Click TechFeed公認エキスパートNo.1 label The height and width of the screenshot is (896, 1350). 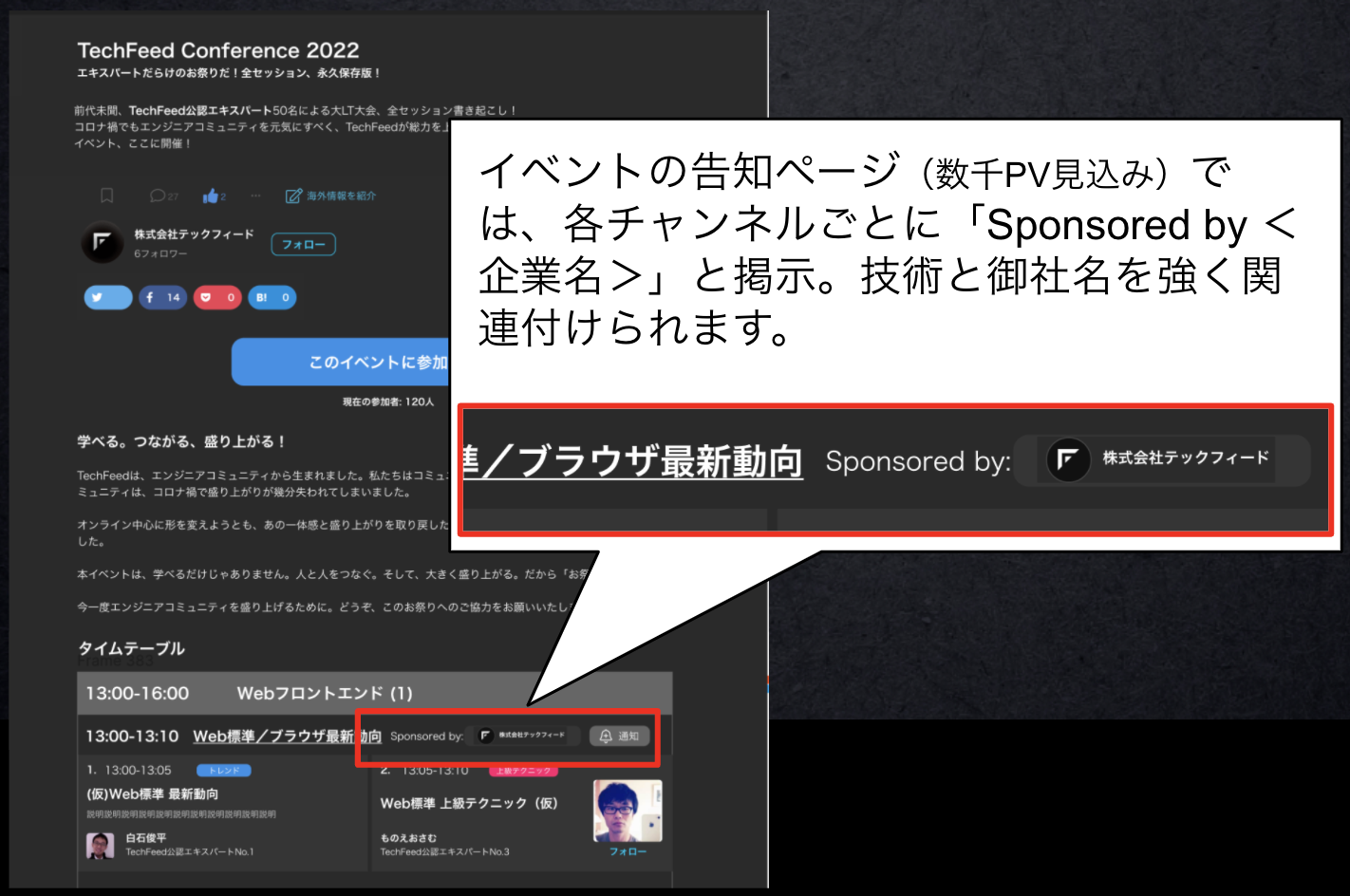click(190, 851)
